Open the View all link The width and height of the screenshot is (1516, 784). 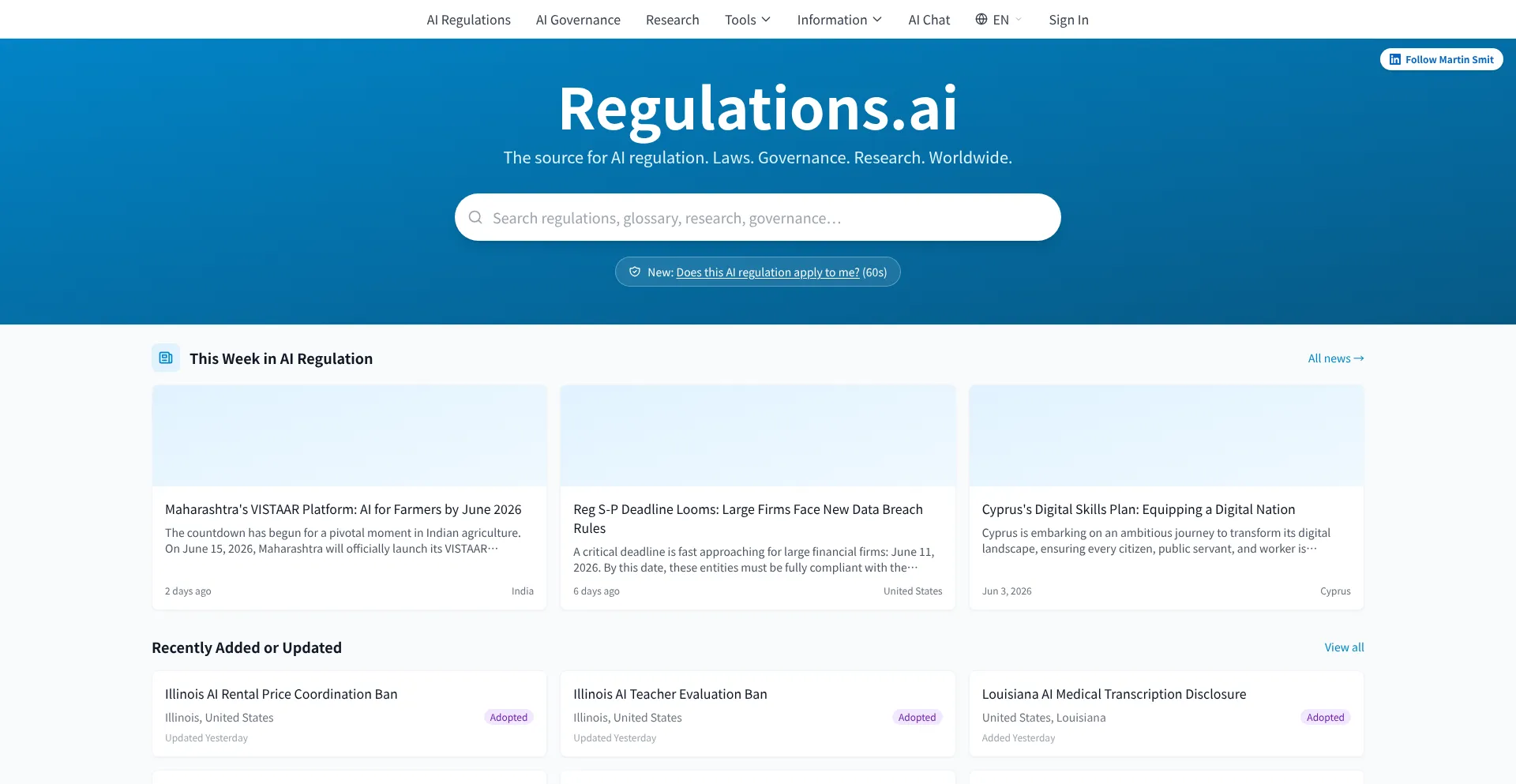tap(1344, 647)
